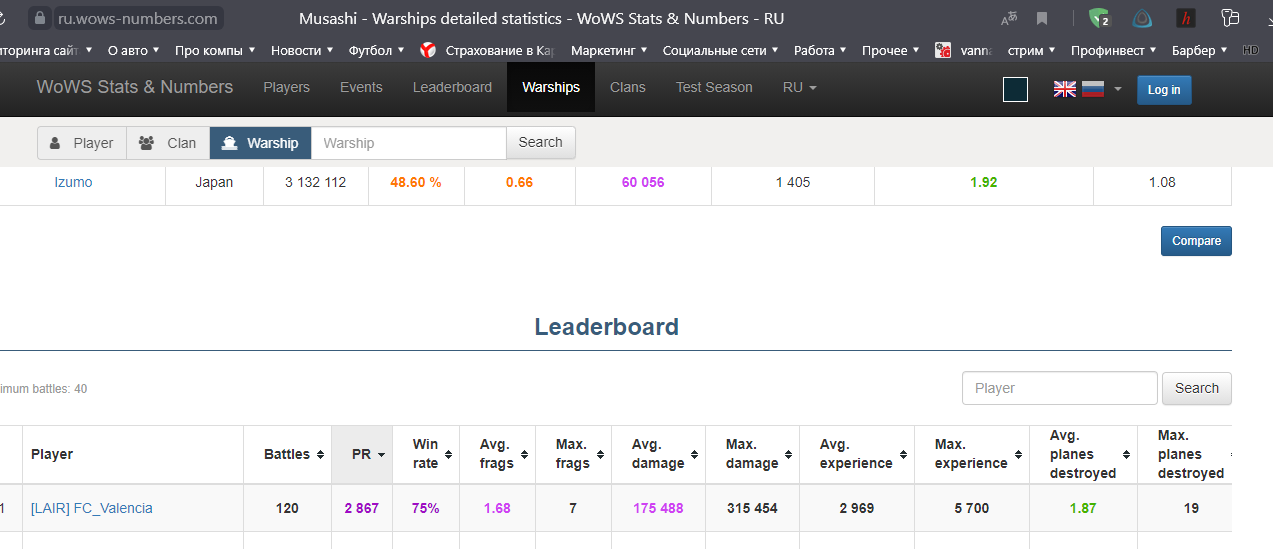Expand the 'Социальные сети' bookmark folder
The height and width of the screenshot is (549, 1273).
[719, 50]
